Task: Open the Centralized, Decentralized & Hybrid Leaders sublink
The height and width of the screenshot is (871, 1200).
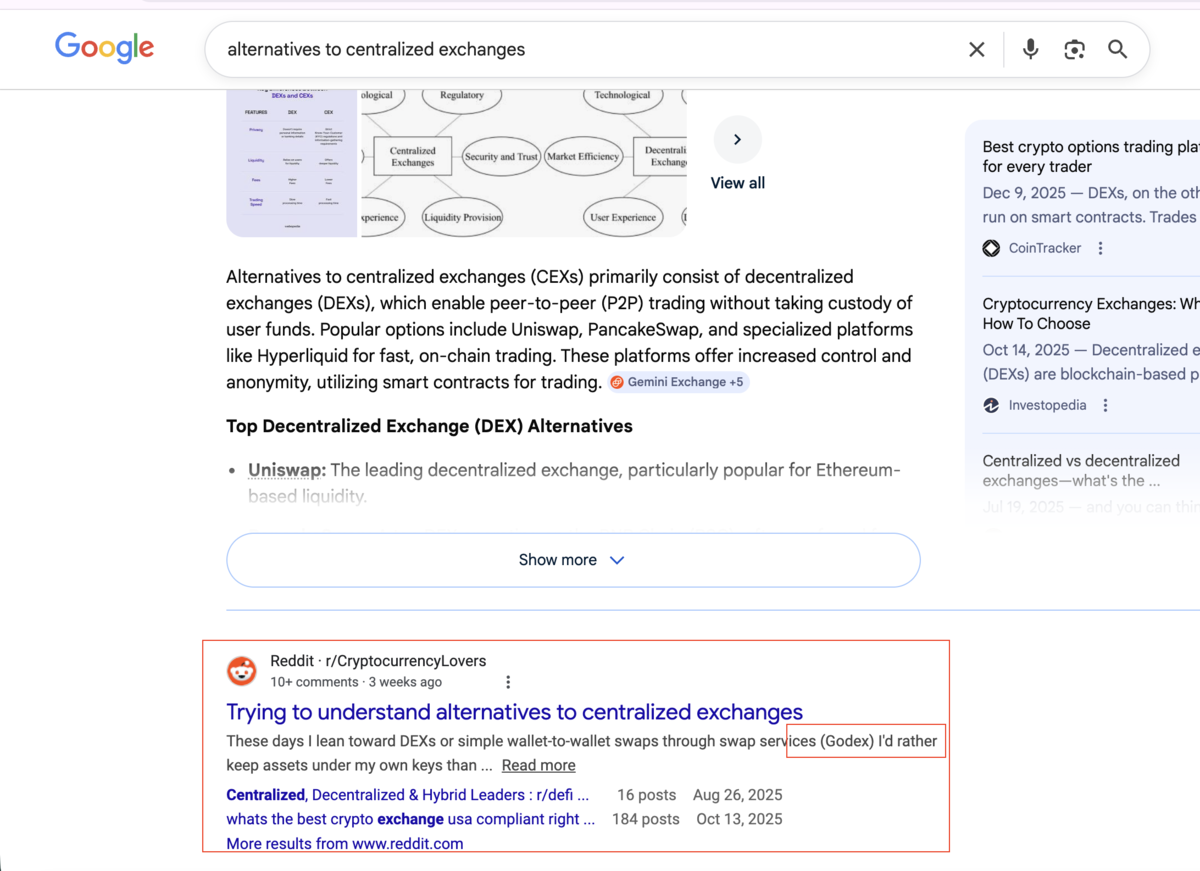Action: pos(407,795)
